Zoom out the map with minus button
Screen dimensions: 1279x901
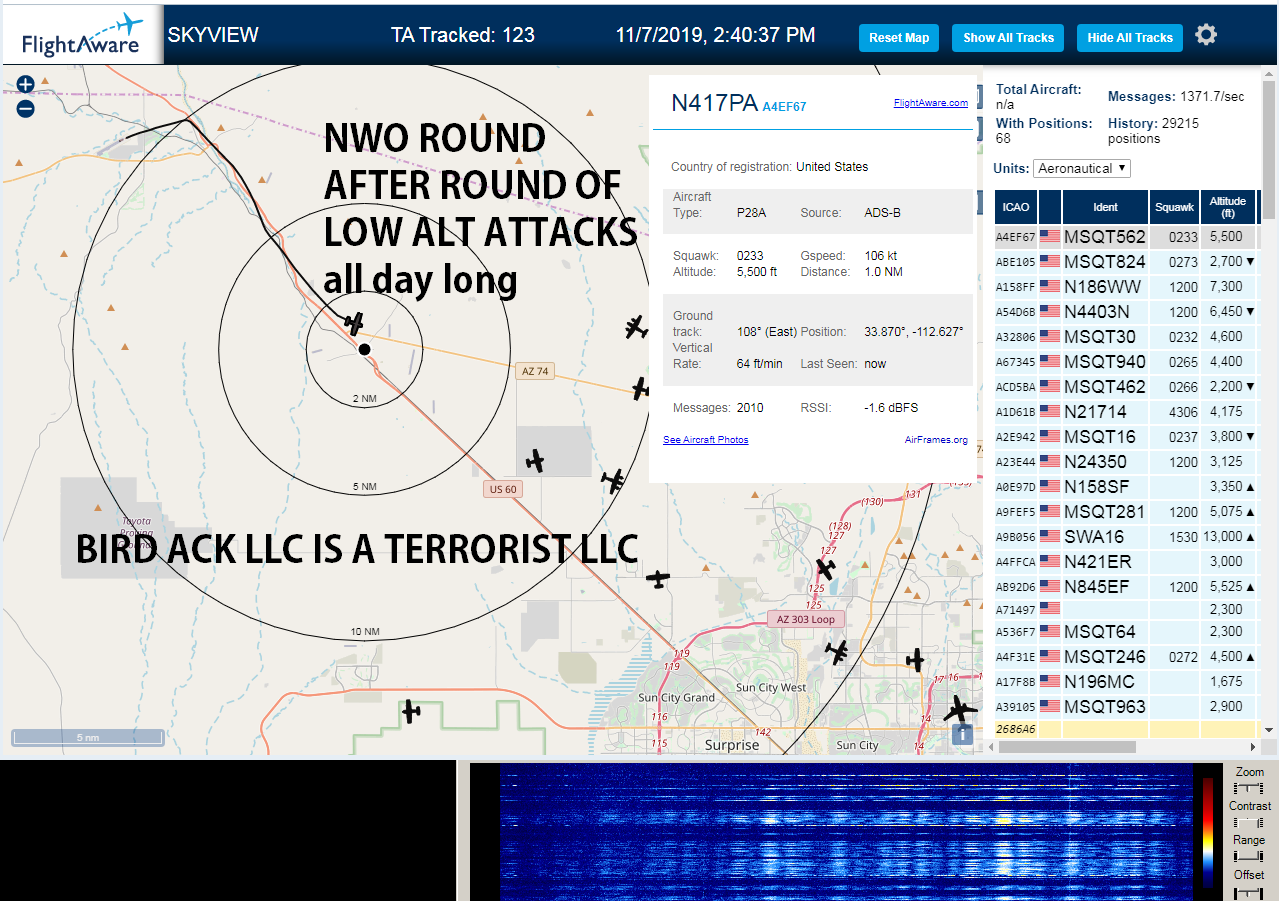pos(26,109)
